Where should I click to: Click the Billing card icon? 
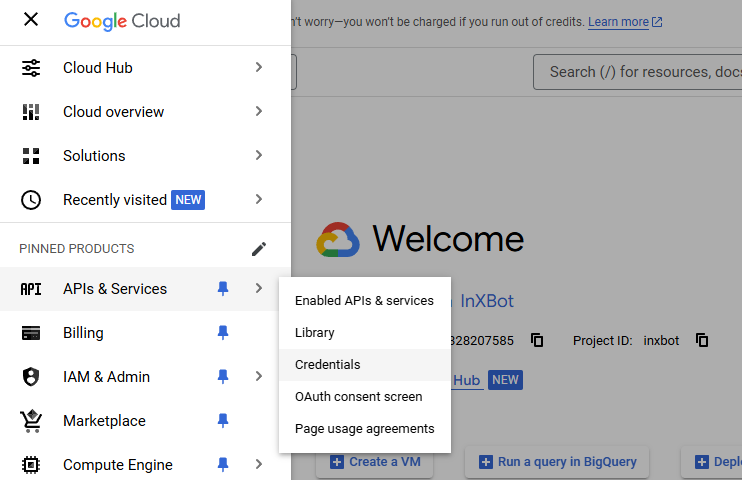coord(31,333)
